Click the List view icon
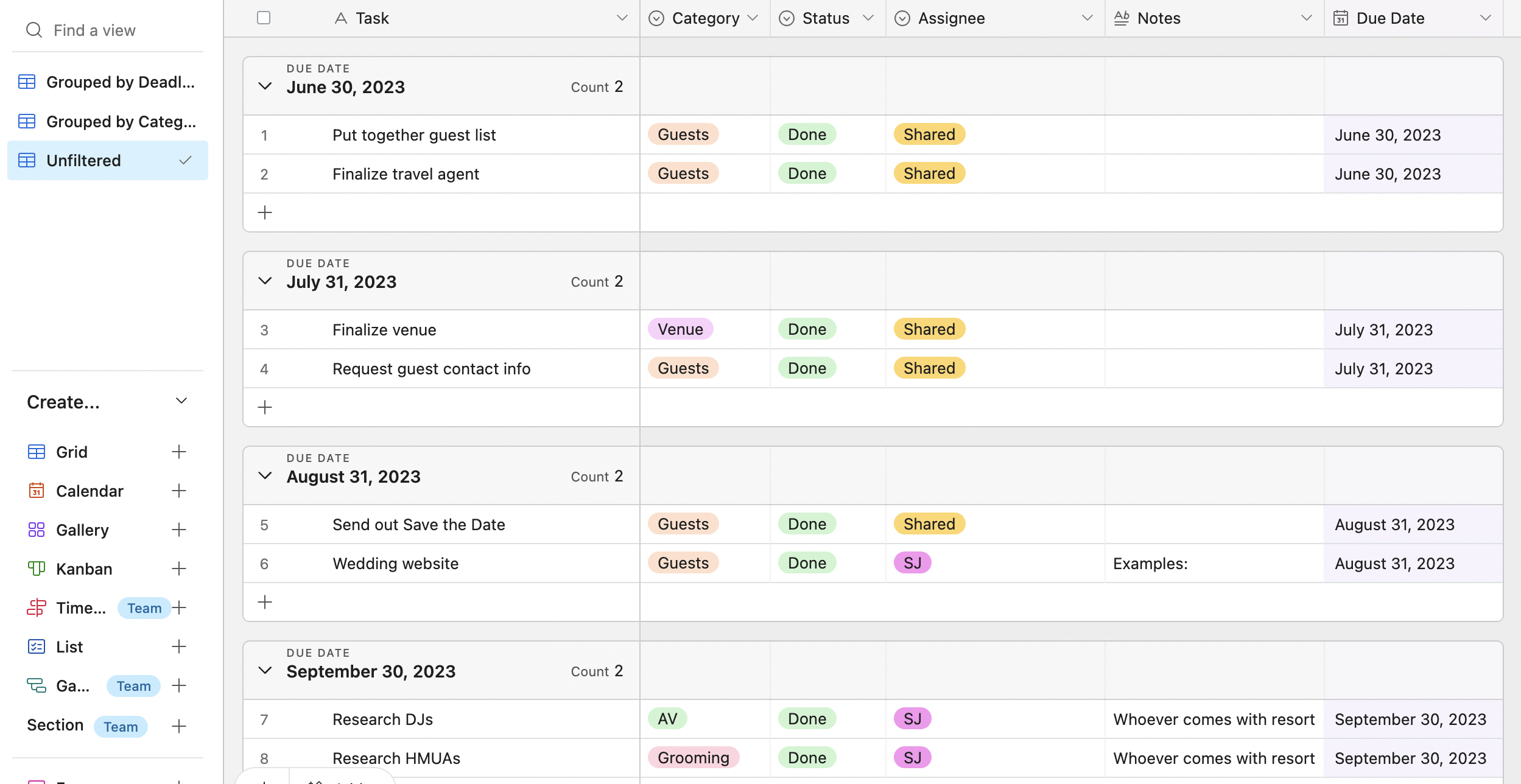Image resolution: width=1521 pixels, height=784 pixels. click(x=37, y=646)
